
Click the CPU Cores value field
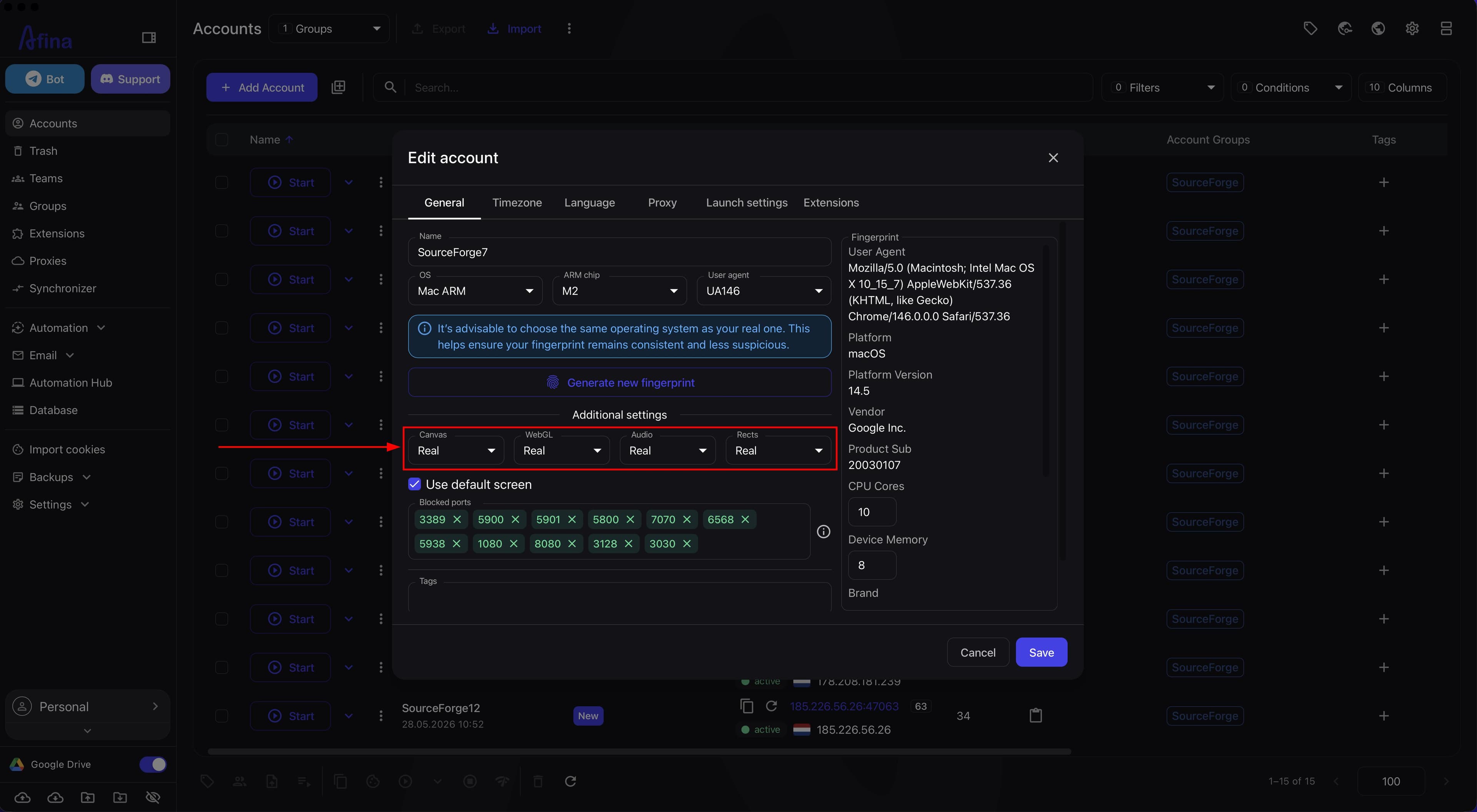(x=872, y=512)
